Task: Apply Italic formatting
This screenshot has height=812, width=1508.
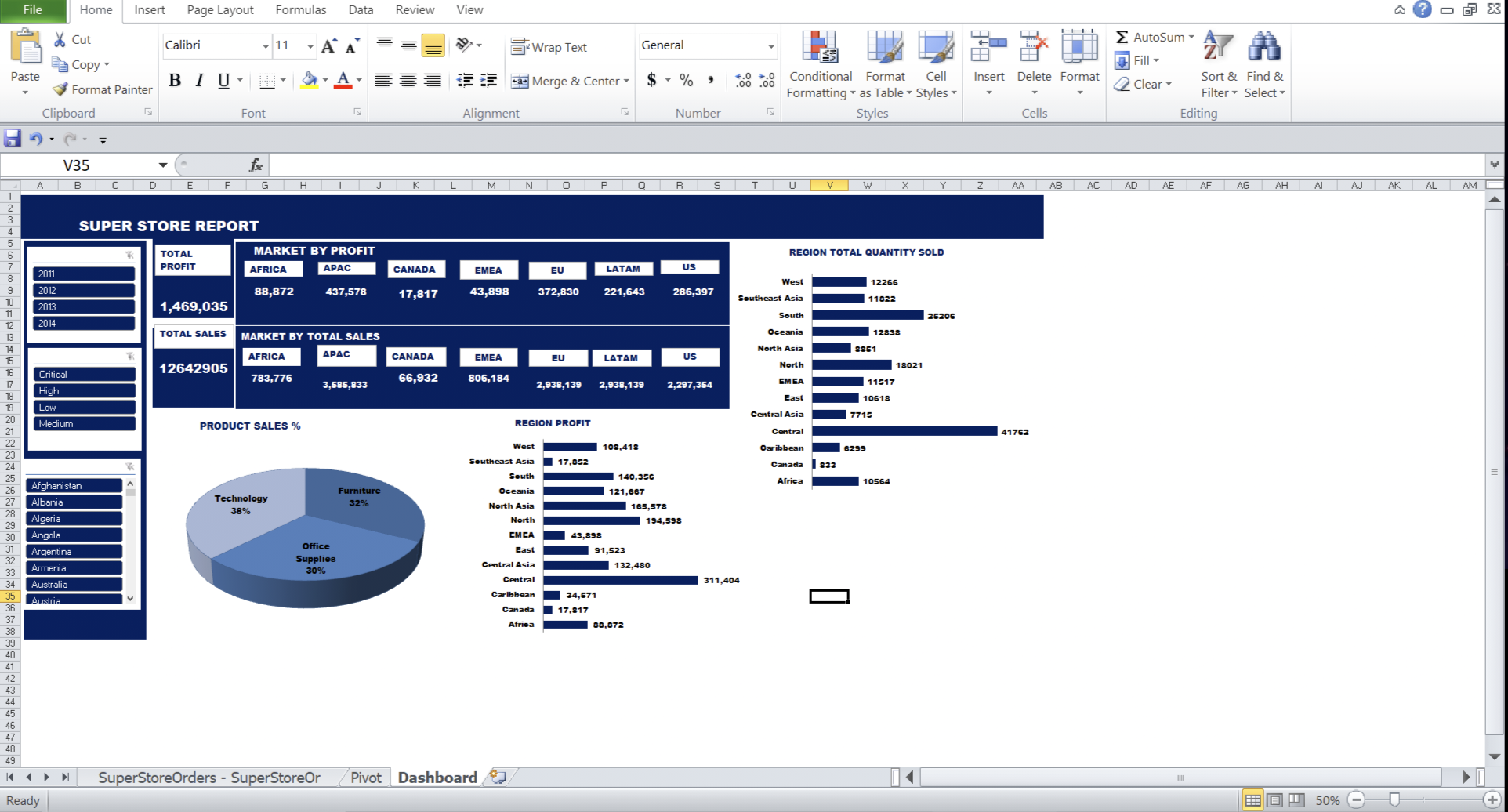Action: pyautogui.click(x=199, y=80)
